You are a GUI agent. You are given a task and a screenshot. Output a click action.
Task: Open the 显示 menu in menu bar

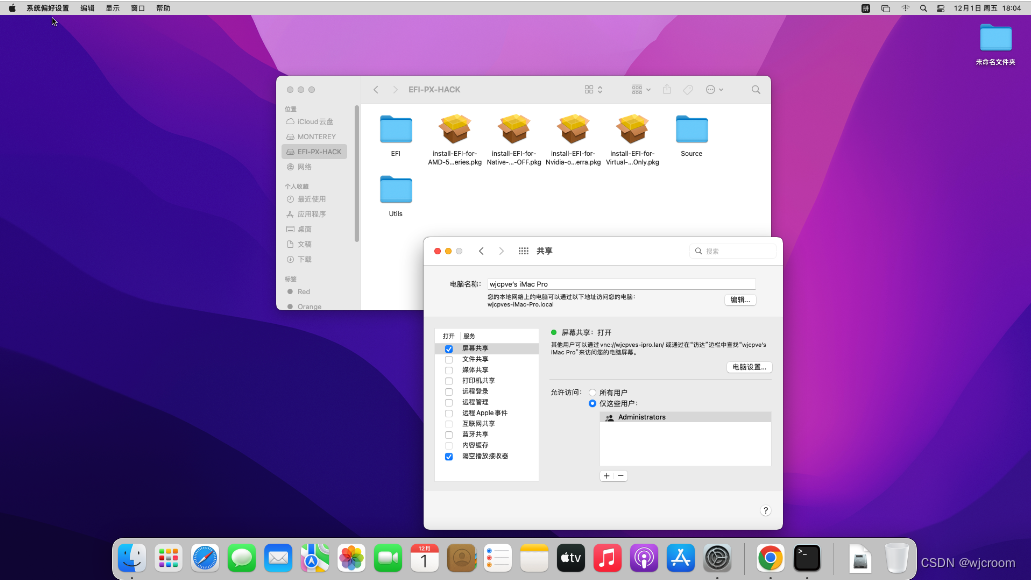(113, 8)
